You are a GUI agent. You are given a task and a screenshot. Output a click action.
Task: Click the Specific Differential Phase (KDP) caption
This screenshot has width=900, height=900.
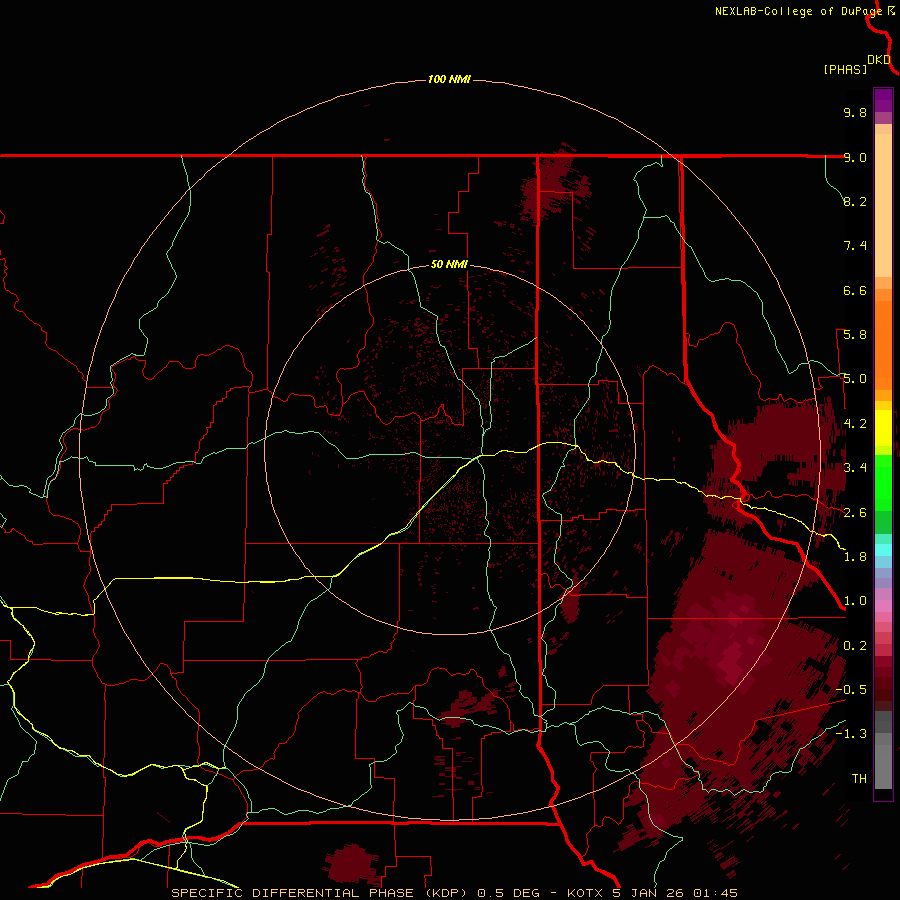pos(321,893)
